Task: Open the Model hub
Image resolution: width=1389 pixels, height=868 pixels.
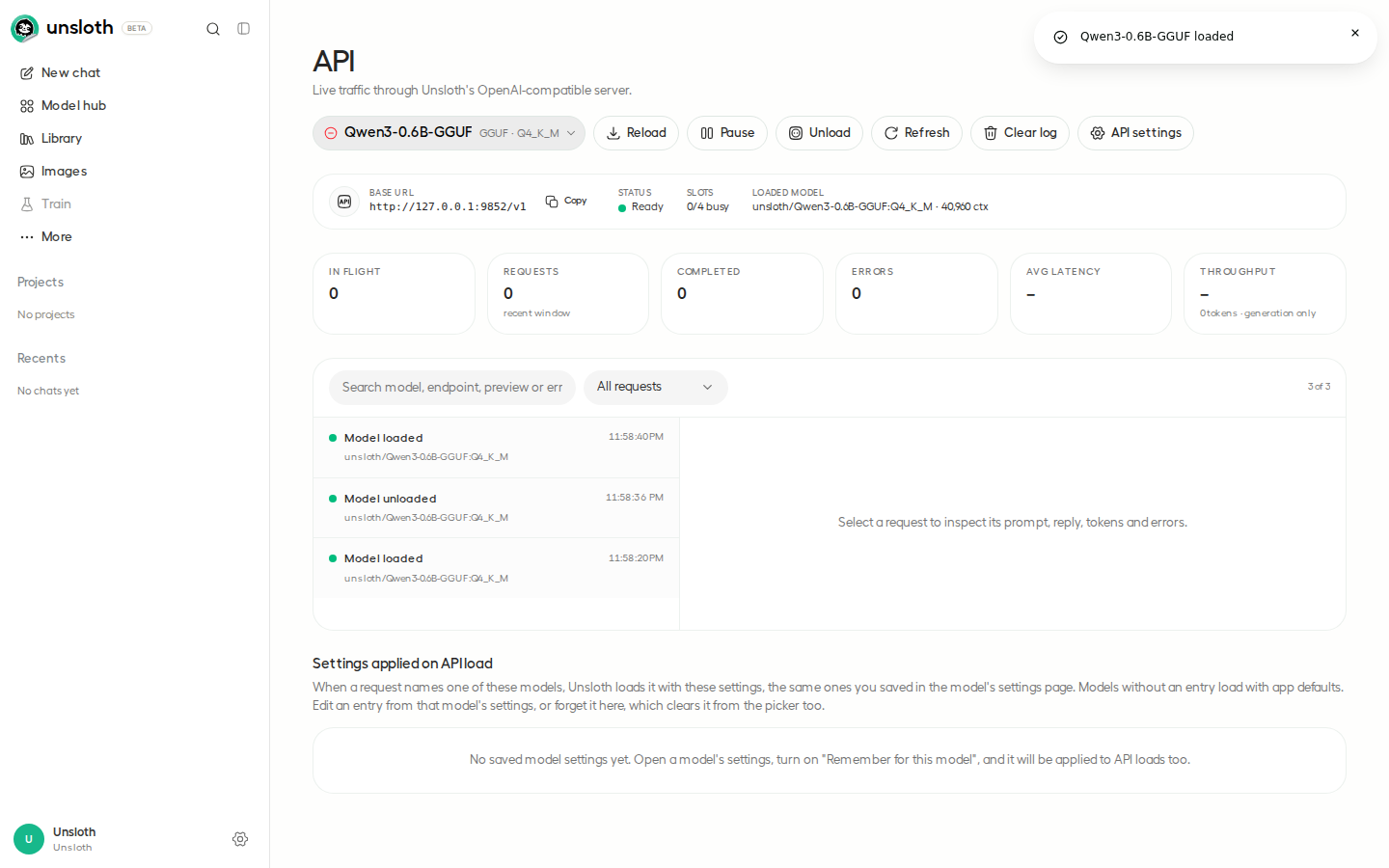Action: pyautogui.click(x=134, y=106)
